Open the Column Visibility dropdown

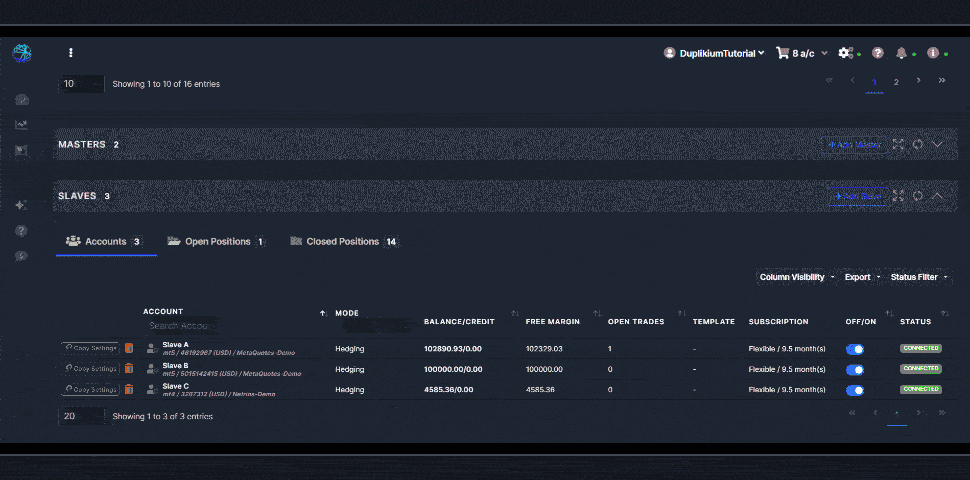[x=796, y=277]
